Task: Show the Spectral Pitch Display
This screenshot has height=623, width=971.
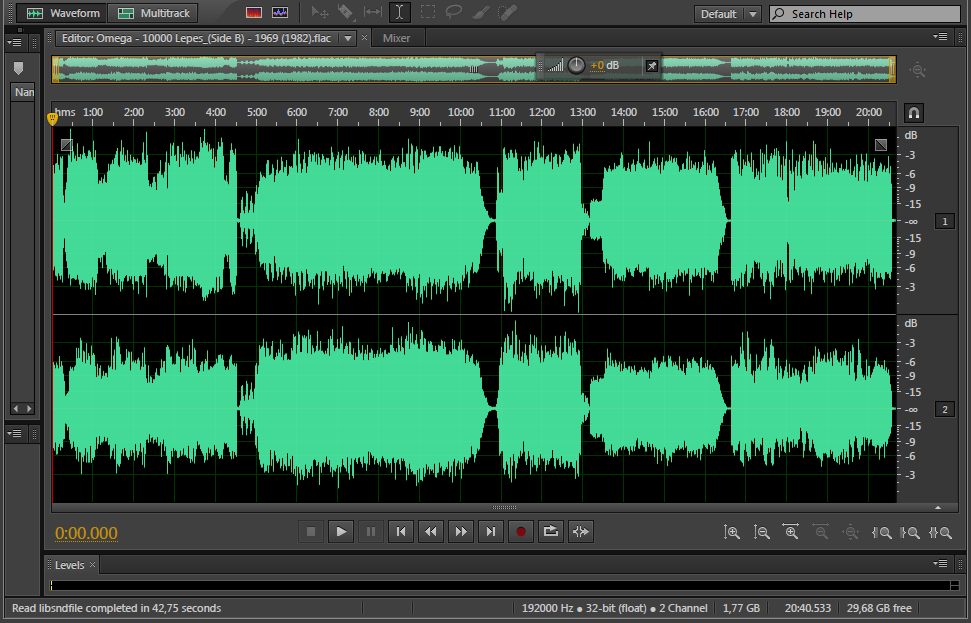Action: [280, 12]
